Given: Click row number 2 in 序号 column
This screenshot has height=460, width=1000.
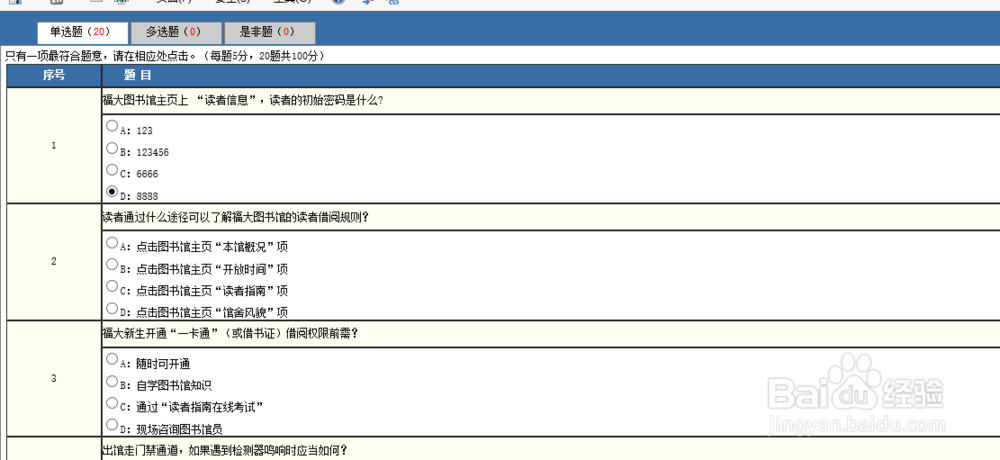Looking at the screenshot, I should coord(54,262).
